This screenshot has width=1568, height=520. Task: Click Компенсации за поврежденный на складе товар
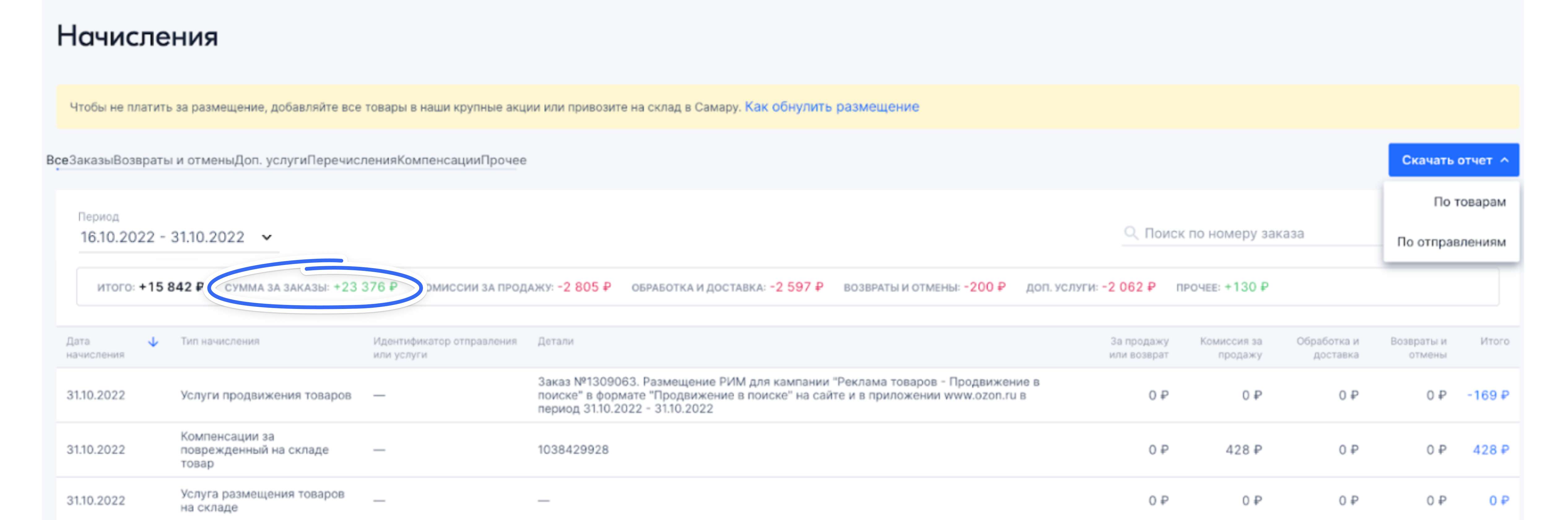(255, 450)
